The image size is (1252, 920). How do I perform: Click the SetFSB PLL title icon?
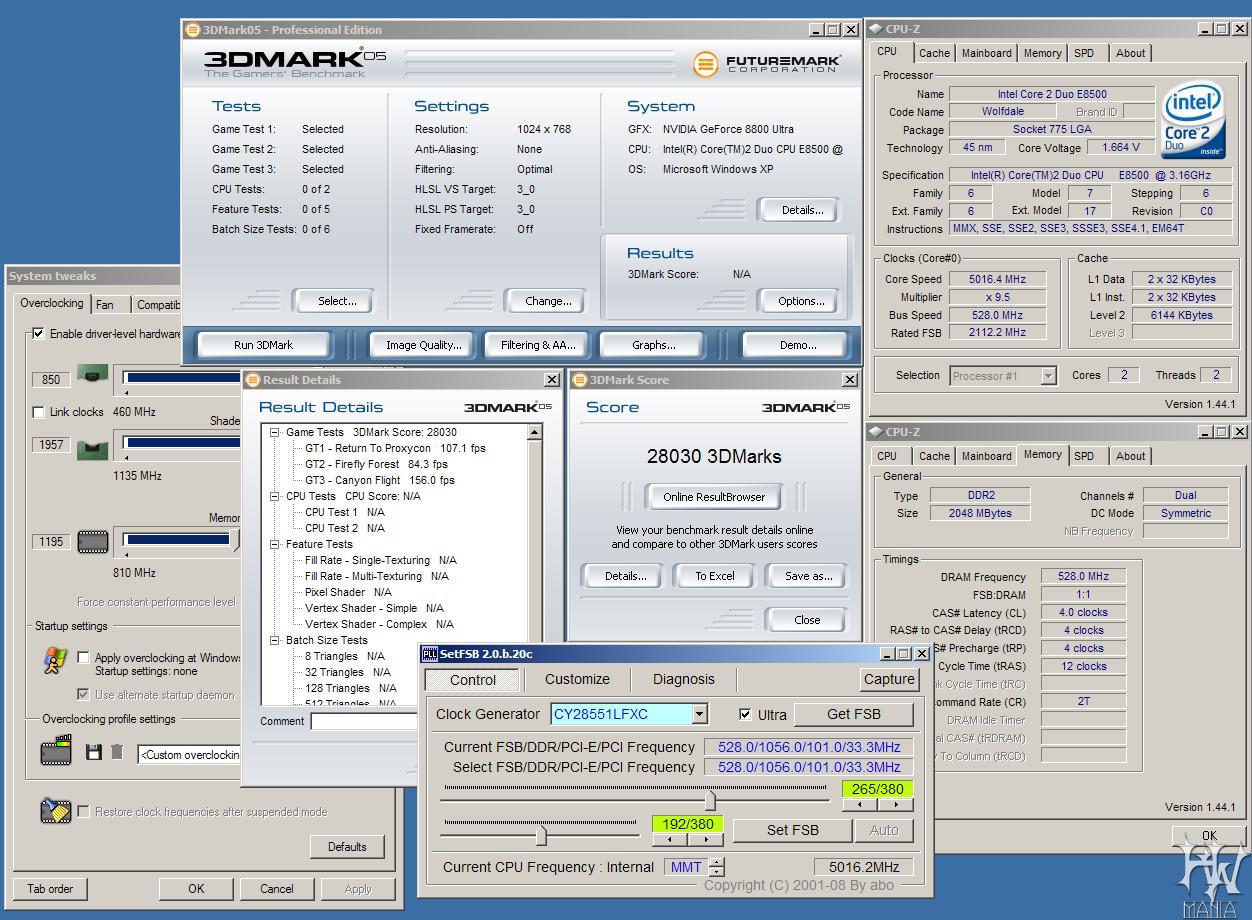[430, 654]
